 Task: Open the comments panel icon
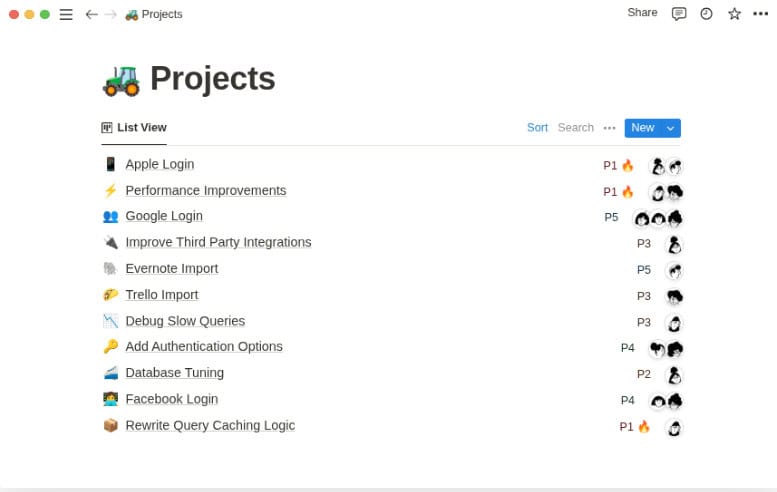(679, 14)
